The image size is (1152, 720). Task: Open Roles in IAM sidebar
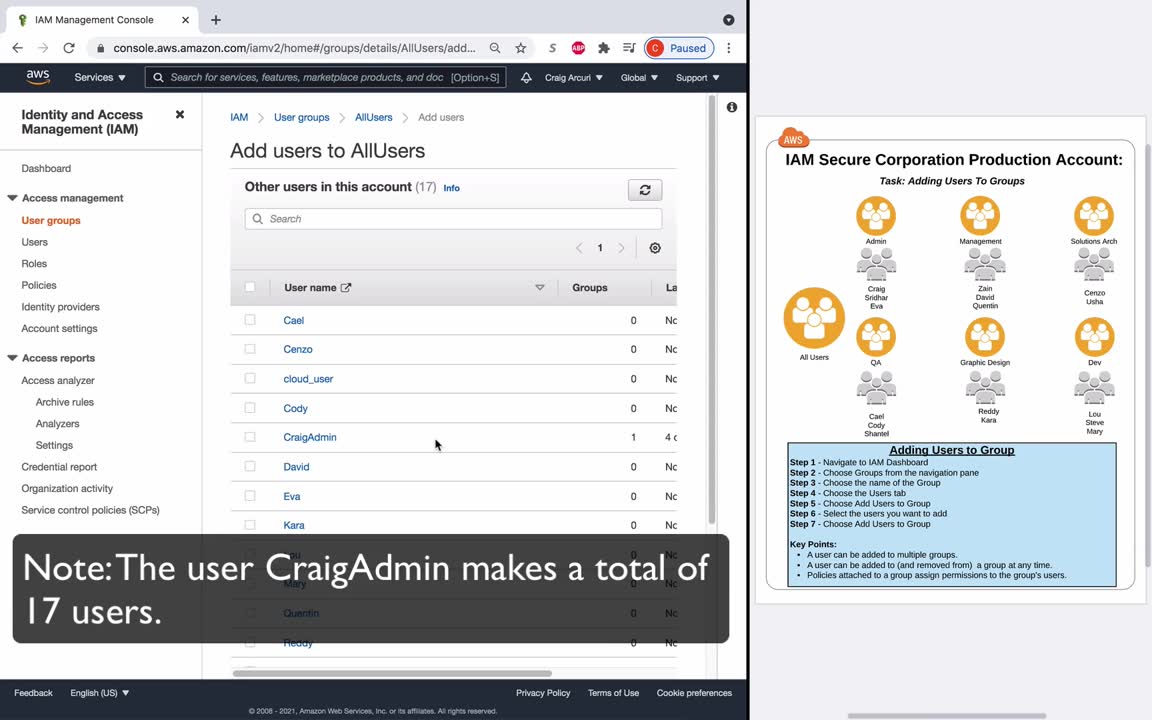pos(34,264)
